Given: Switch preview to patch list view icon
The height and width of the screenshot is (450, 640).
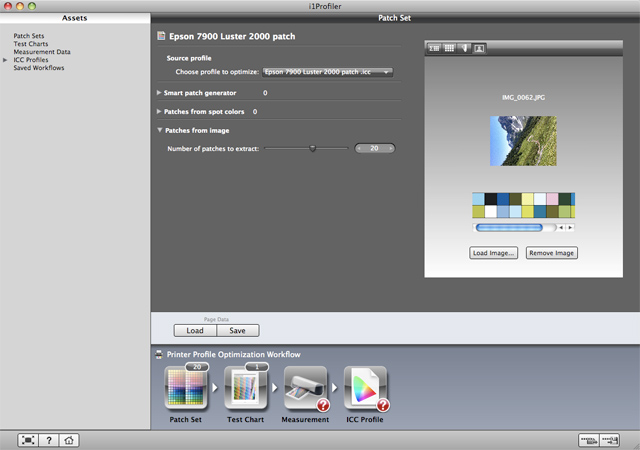Looking at the screenshot, I should 434,48.
